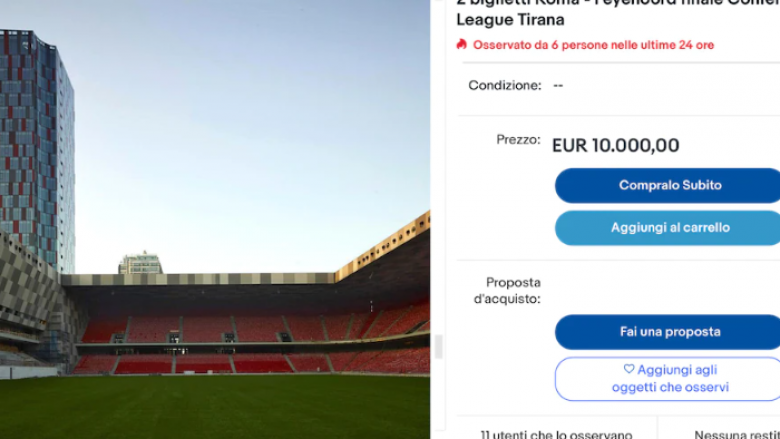Click the red stadium seats in photo
The image size is (780, 439).
pos(249,343)
